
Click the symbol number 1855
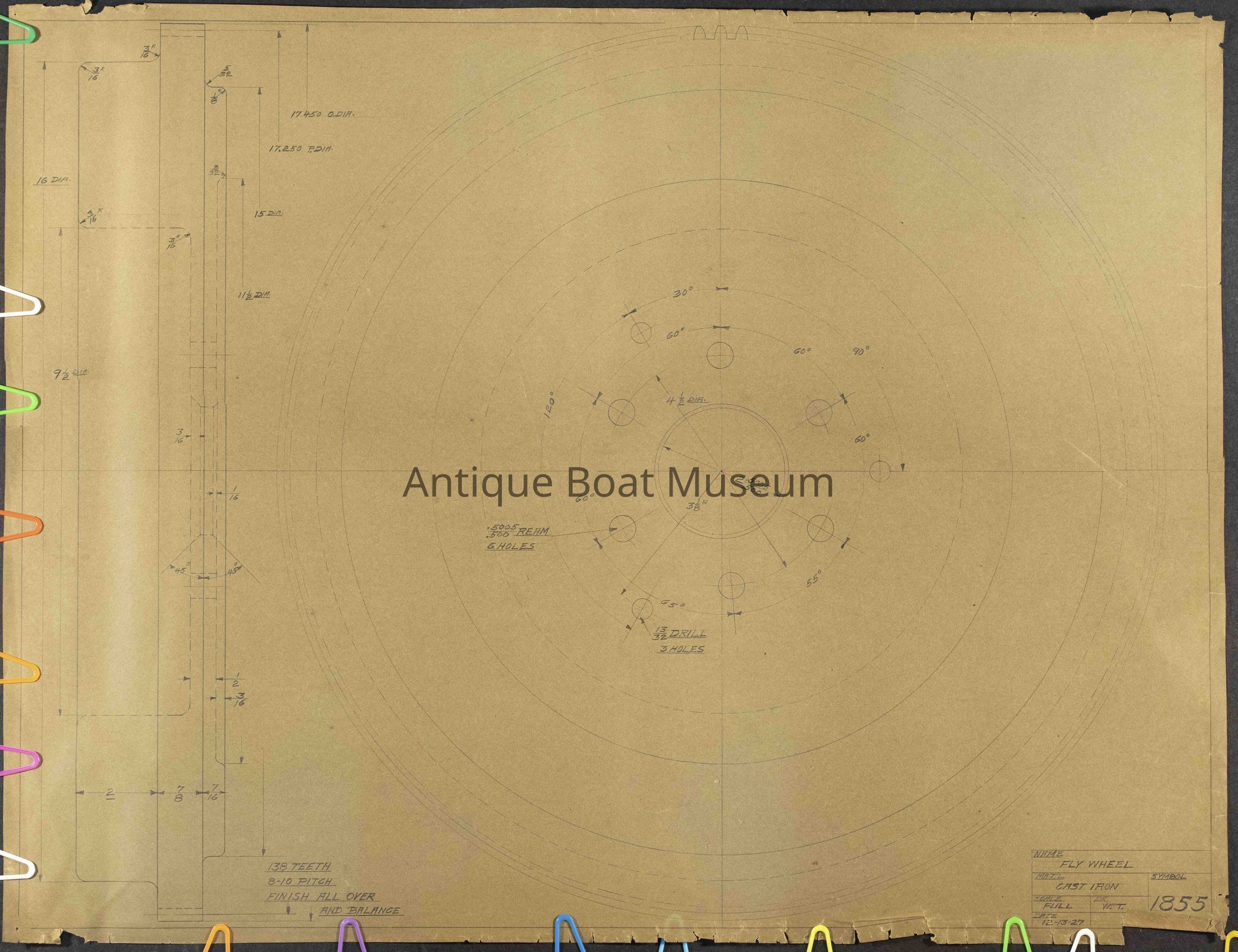1179,904
